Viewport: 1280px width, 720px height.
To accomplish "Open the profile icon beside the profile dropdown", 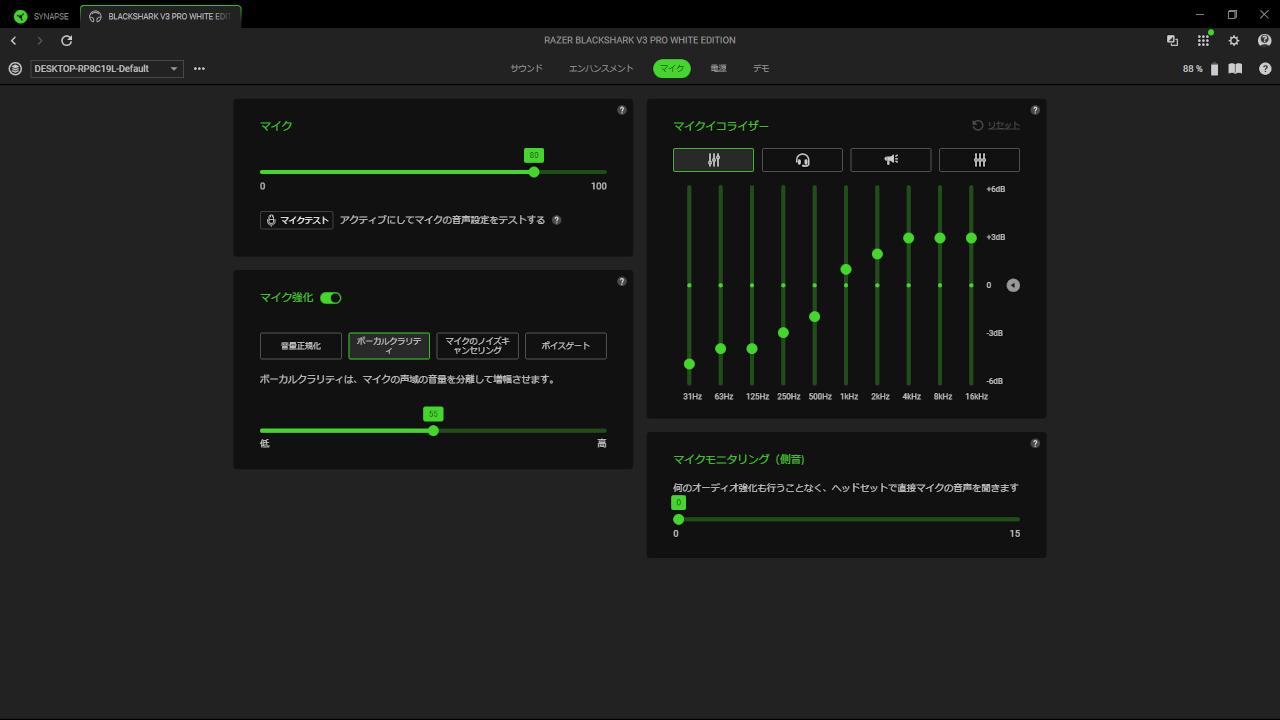I will coord(15,69).
